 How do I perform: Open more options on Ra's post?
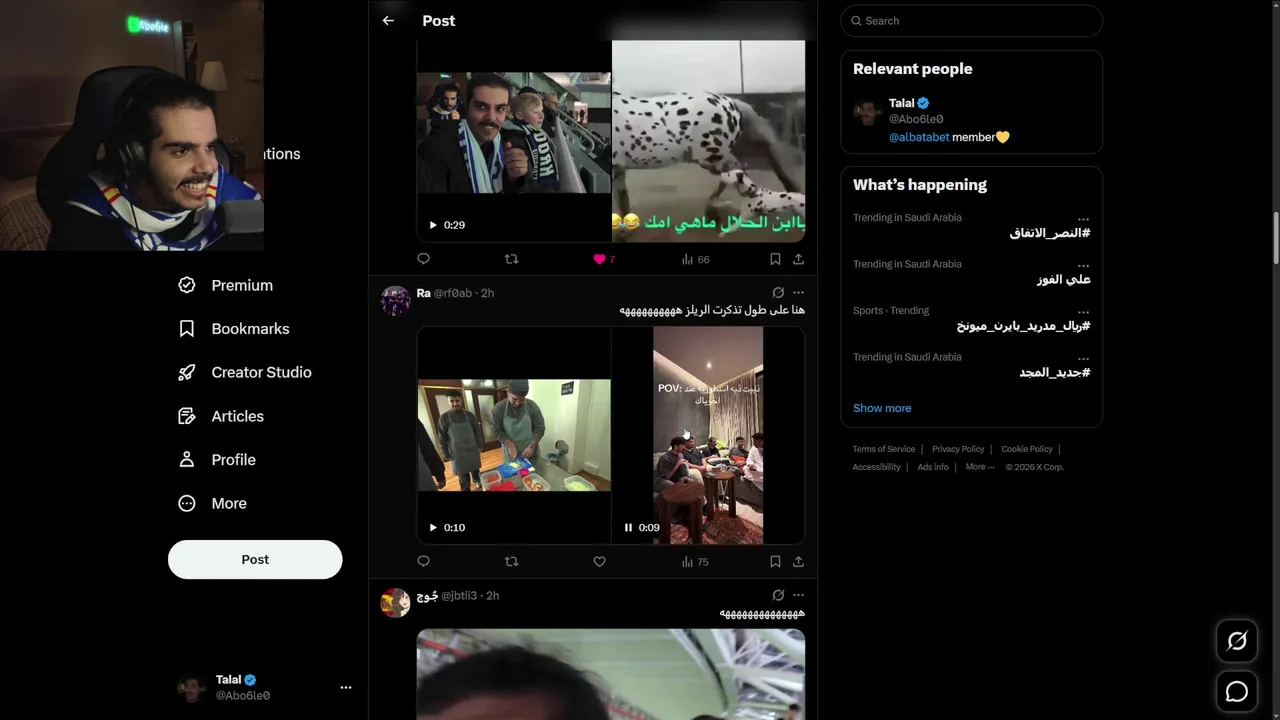pyautogui.click(x=798, y=293)
